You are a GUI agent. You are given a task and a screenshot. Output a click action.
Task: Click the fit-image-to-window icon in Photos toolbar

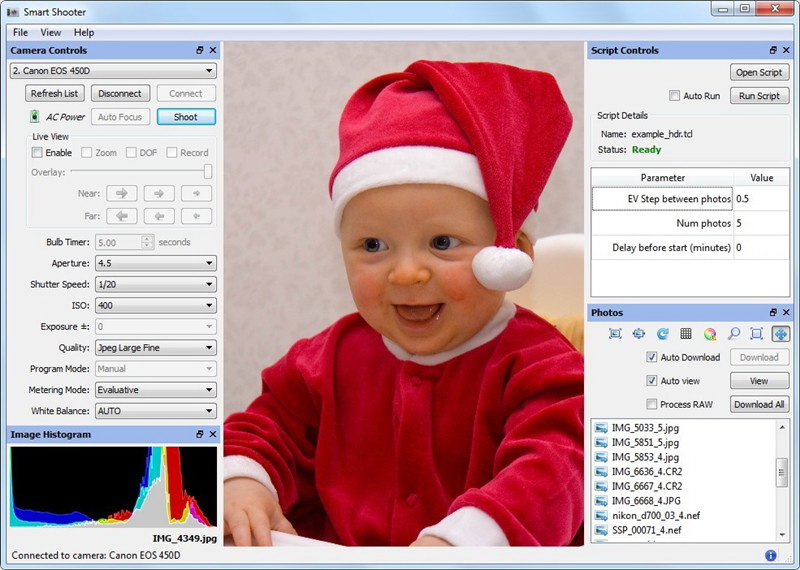[x=615, y=334]
